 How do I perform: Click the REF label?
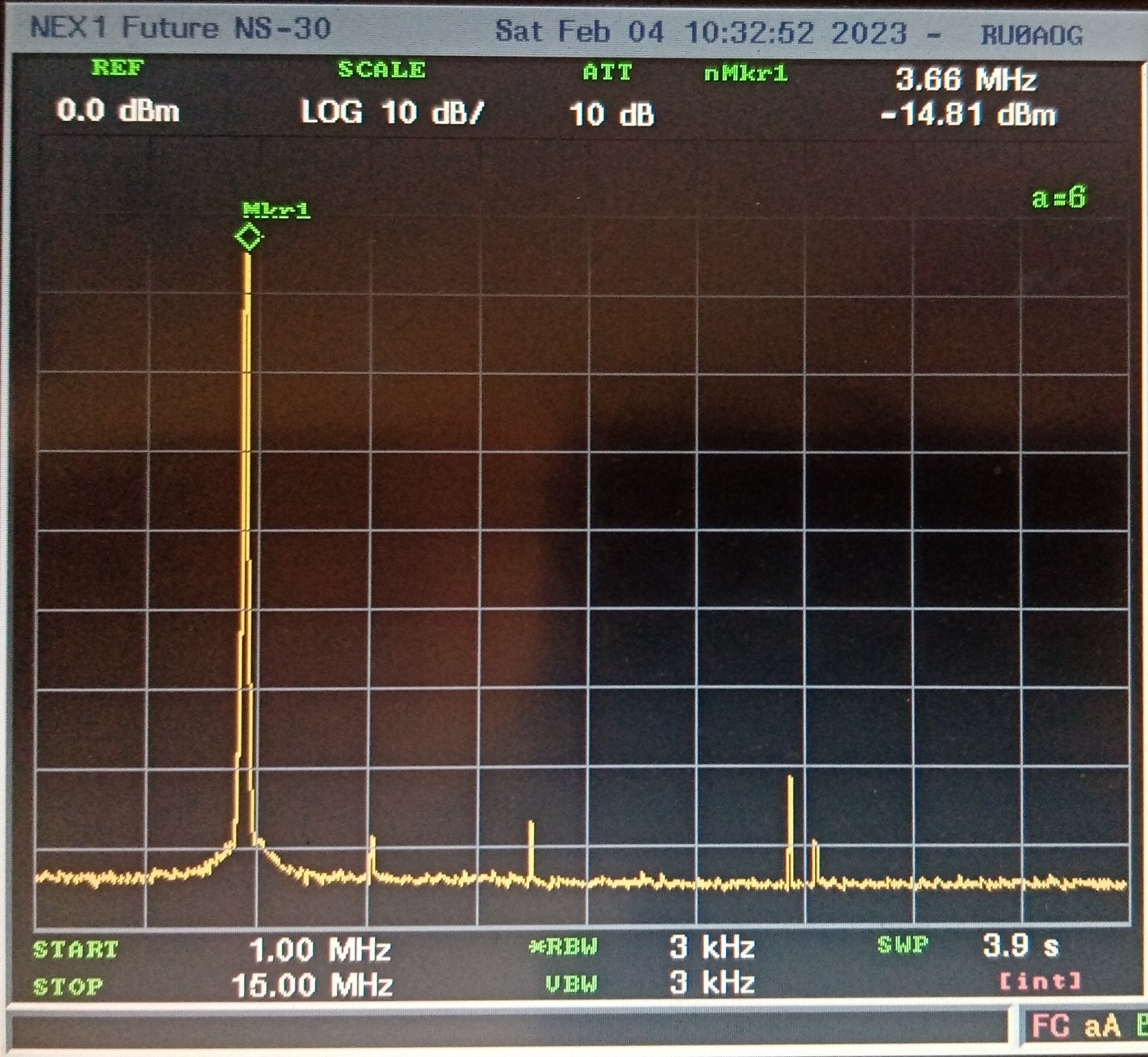pyautogui.click(x=118, y=68)
